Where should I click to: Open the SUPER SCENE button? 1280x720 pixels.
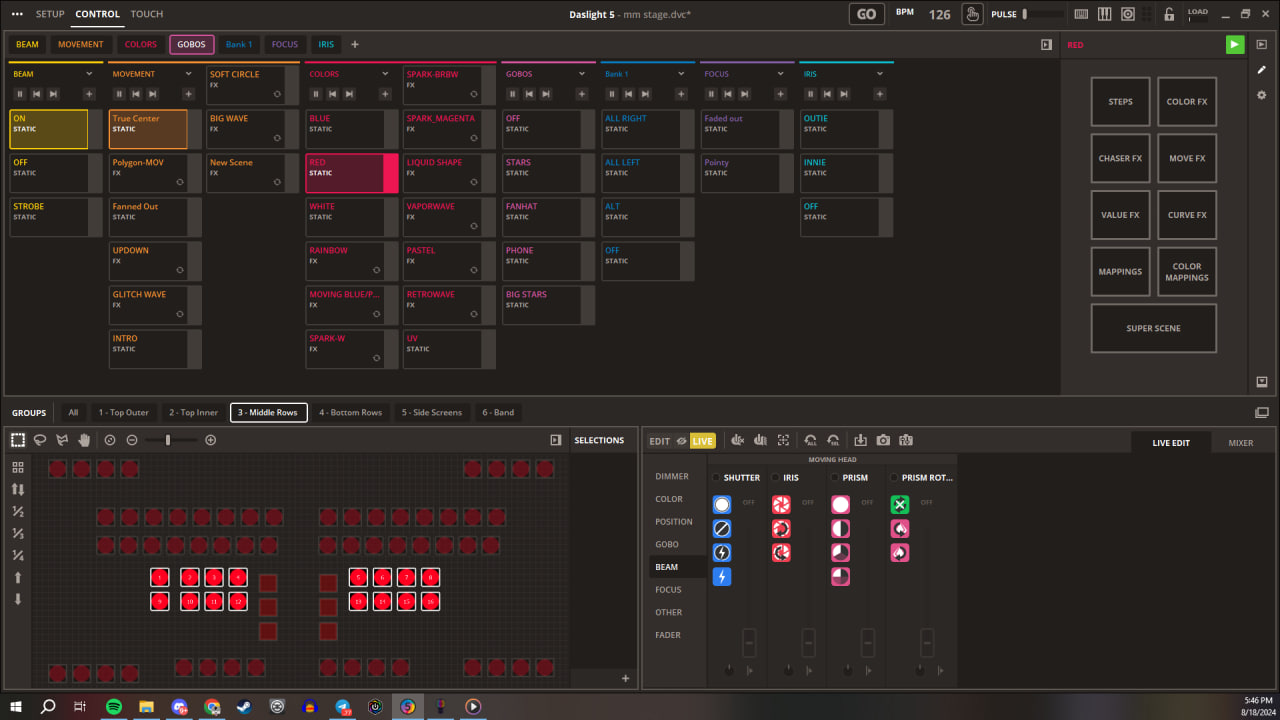1154,328
